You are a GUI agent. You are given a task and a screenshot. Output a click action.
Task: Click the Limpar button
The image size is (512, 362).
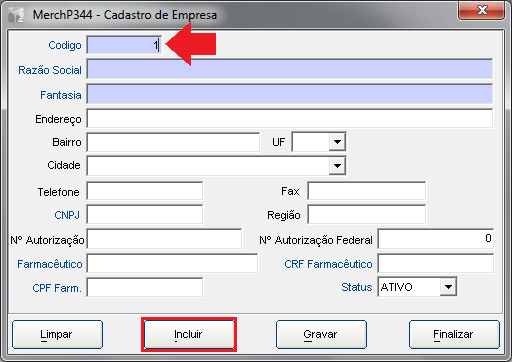tap(57, 334)
